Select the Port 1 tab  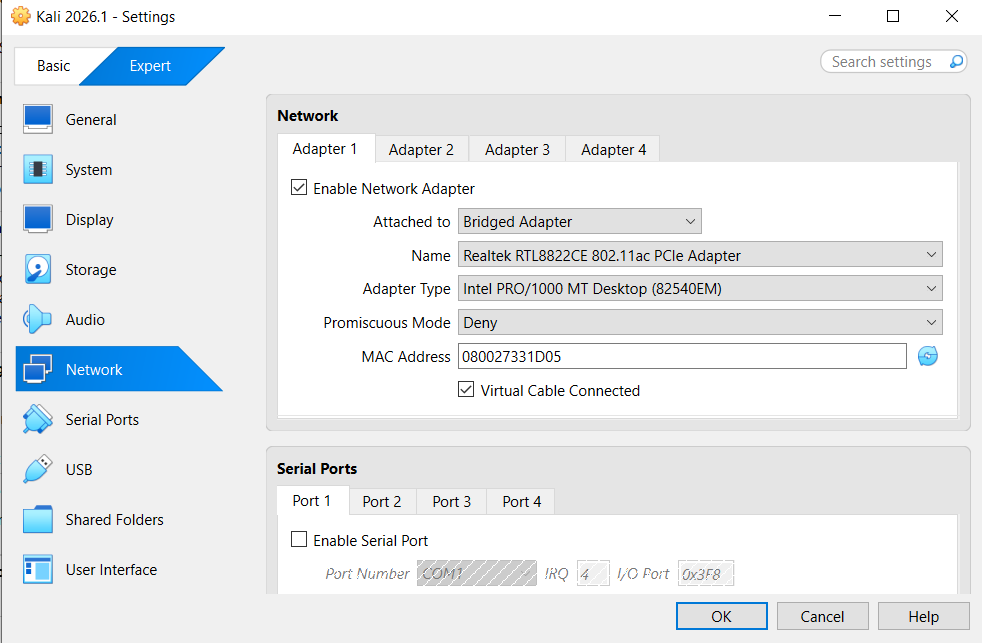(312, 501)
